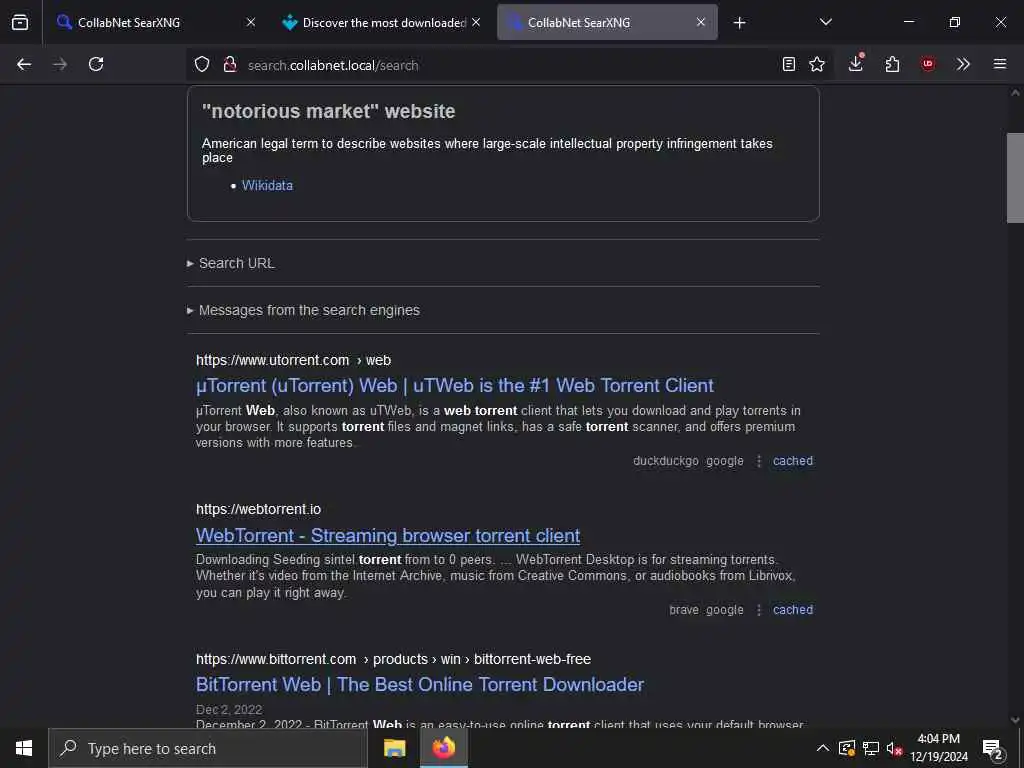The width and height of the screenshot is (1024, 768).
Task: Click the https://www.utorrent.com URL text
Action: [x=272, y=360]
